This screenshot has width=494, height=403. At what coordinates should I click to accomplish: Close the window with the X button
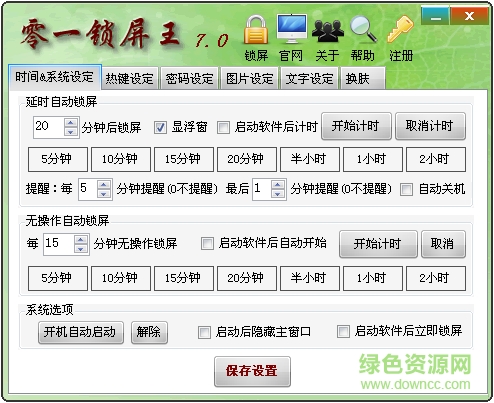coord(469,16)
